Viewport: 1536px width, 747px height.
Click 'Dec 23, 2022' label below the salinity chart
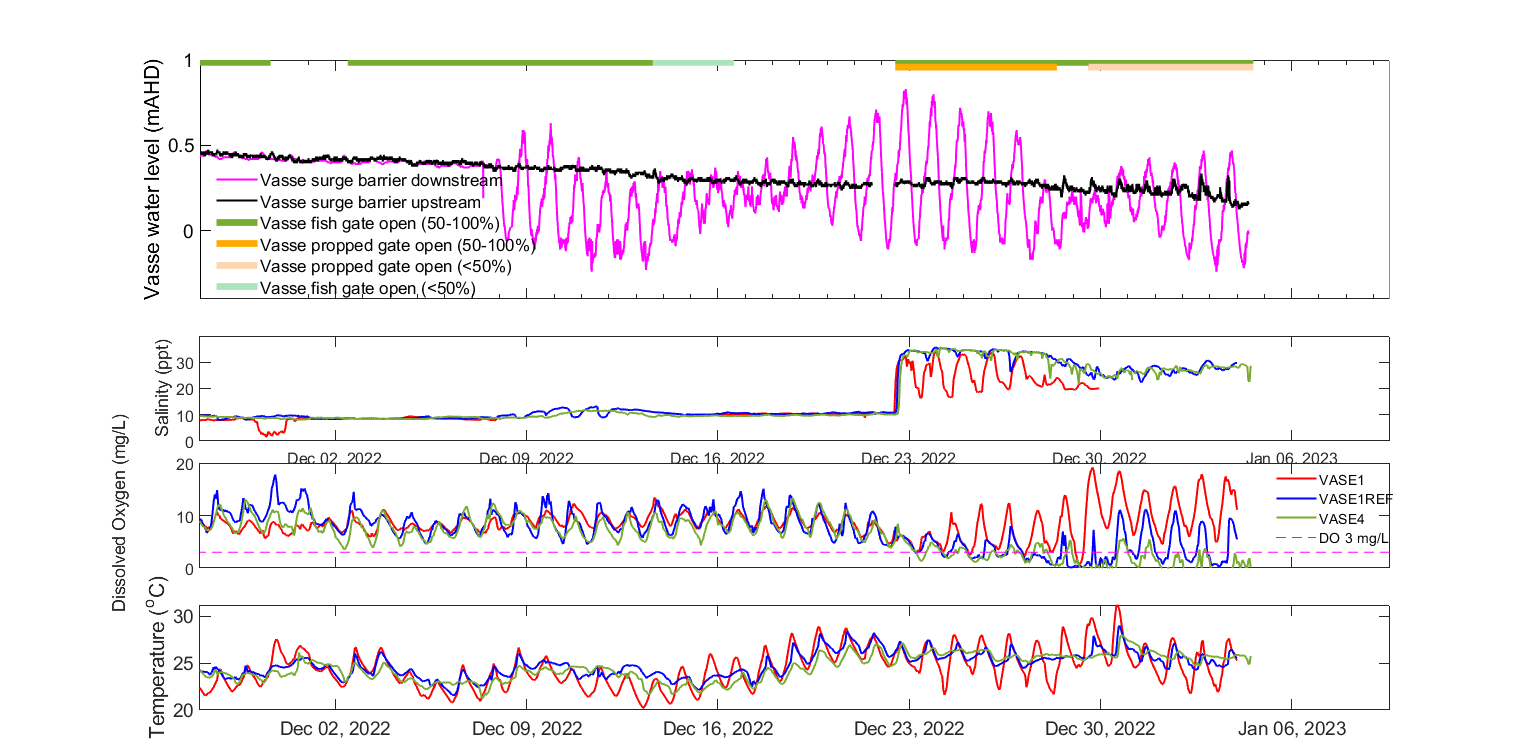coord(909,458)
